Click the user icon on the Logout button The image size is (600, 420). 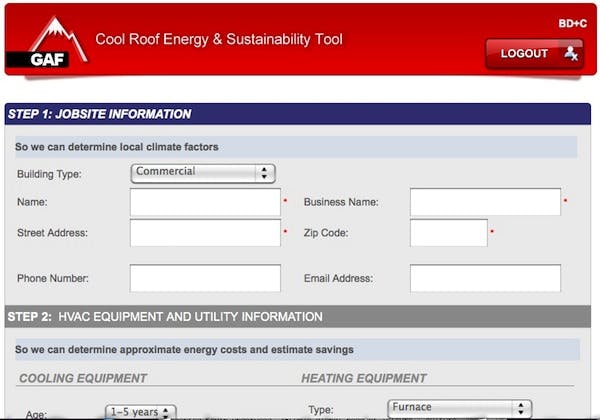[570, 53]
